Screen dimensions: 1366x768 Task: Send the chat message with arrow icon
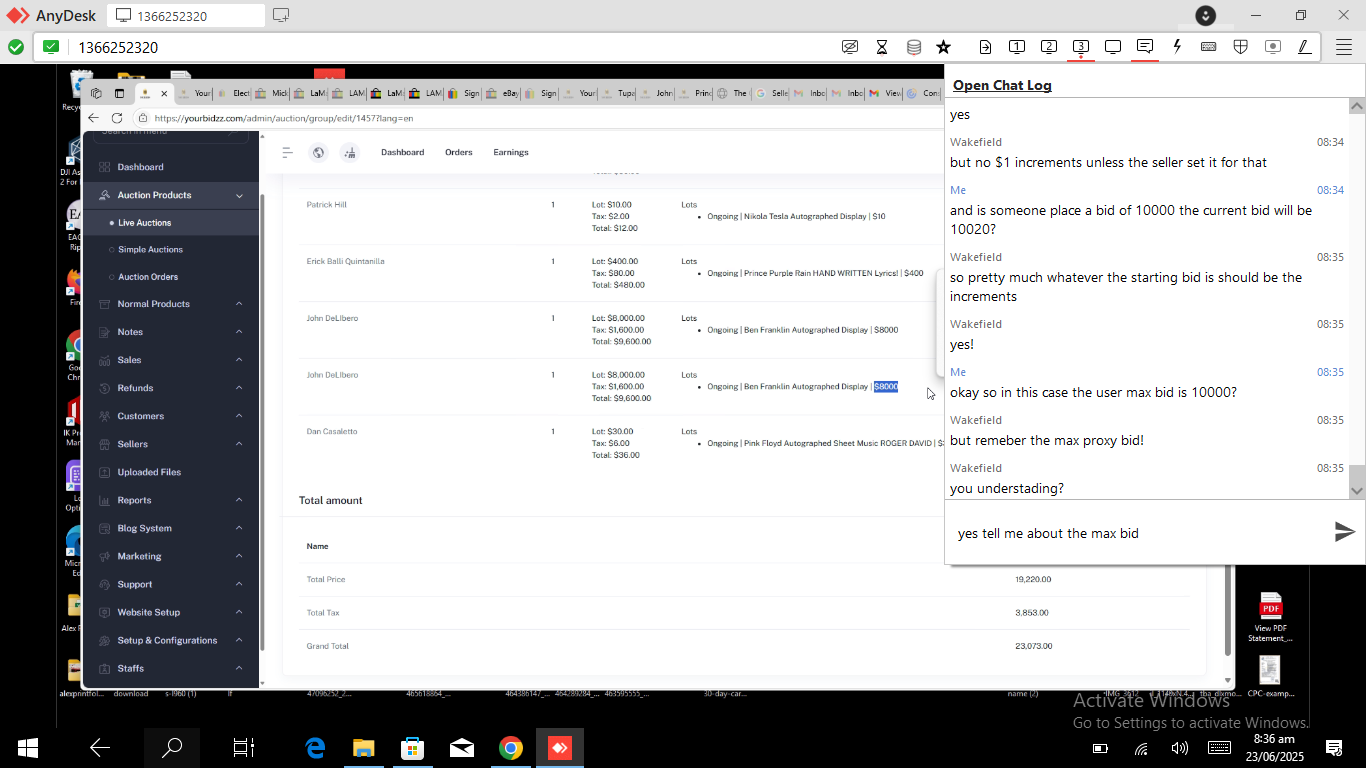pos(1345,532)
